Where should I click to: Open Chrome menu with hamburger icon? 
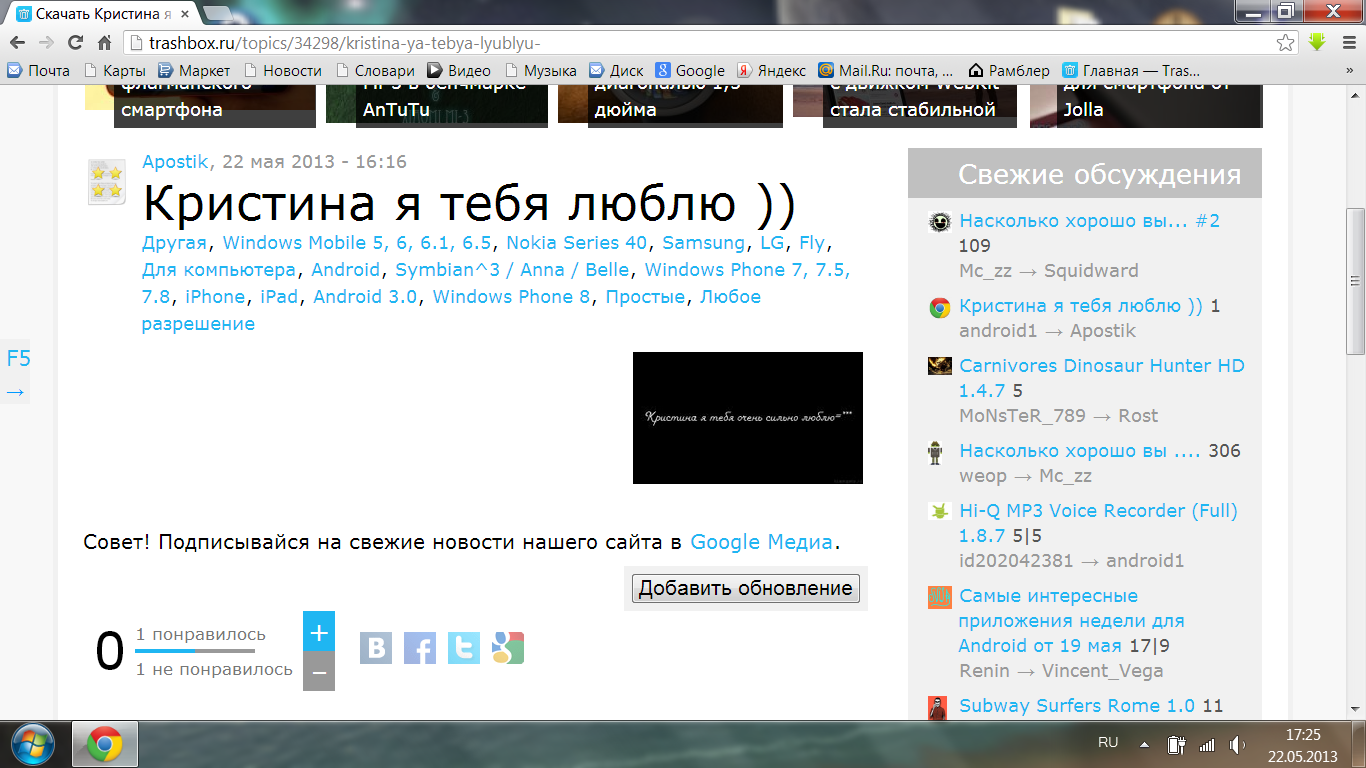click(1345, 43)
